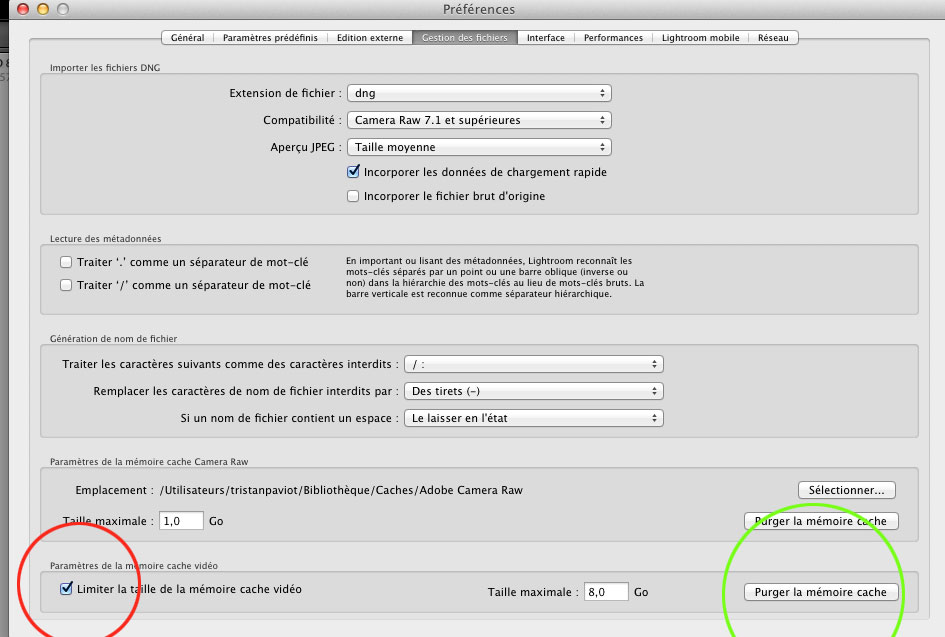Open the Réseau tab
The height and width of the screenshot is (637, 945).
772,38
